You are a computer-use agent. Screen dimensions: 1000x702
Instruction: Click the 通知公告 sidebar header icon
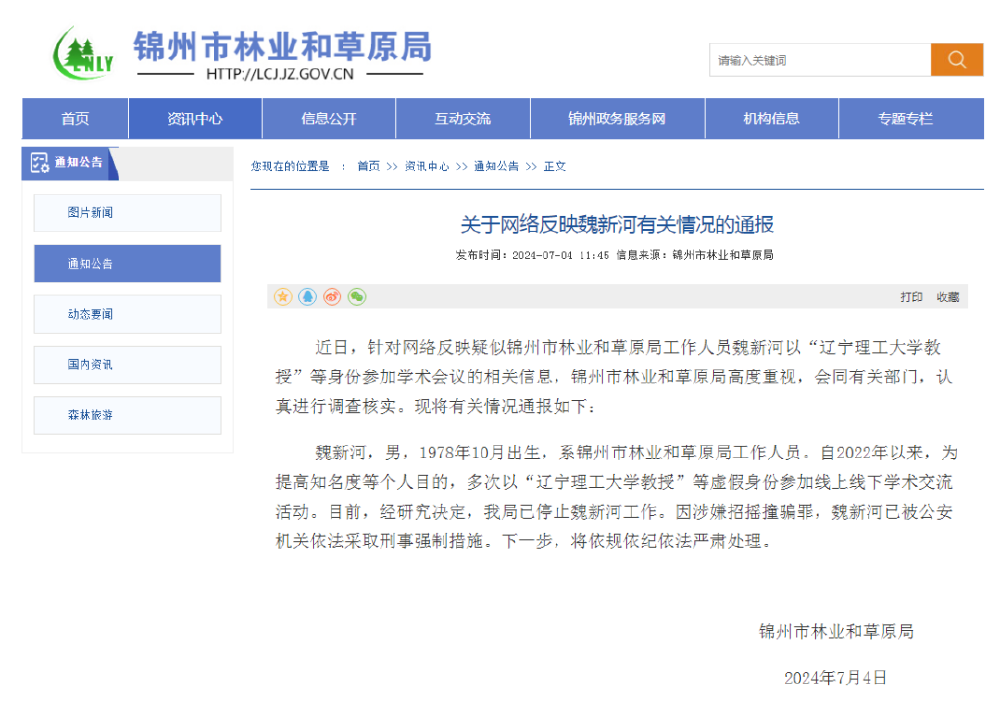click(40, 163)
